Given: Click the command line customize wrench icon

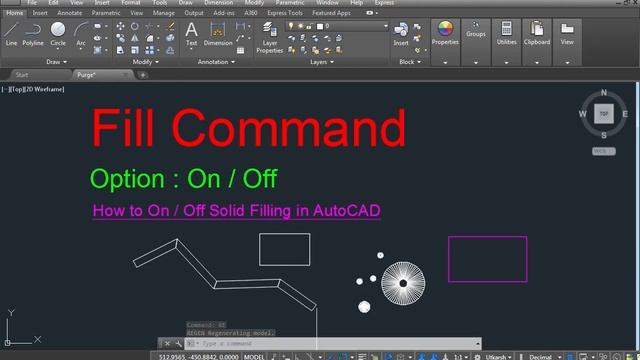Looking at the screenshot, I should pos(179,344).
